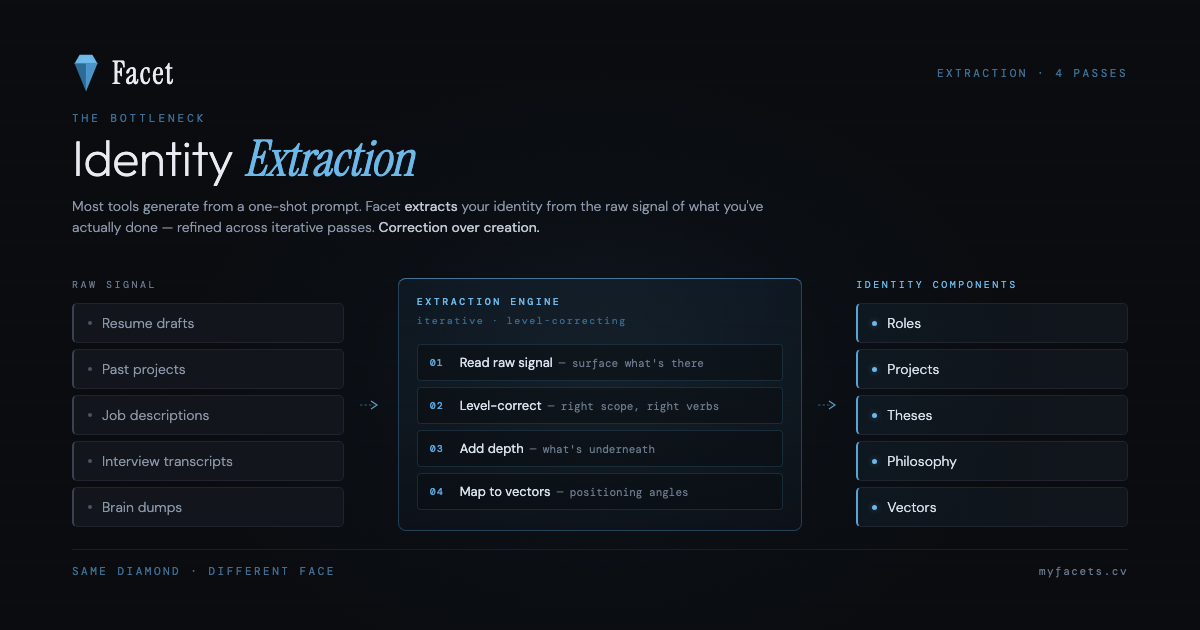Open the Add depth step row

[600, 449]
